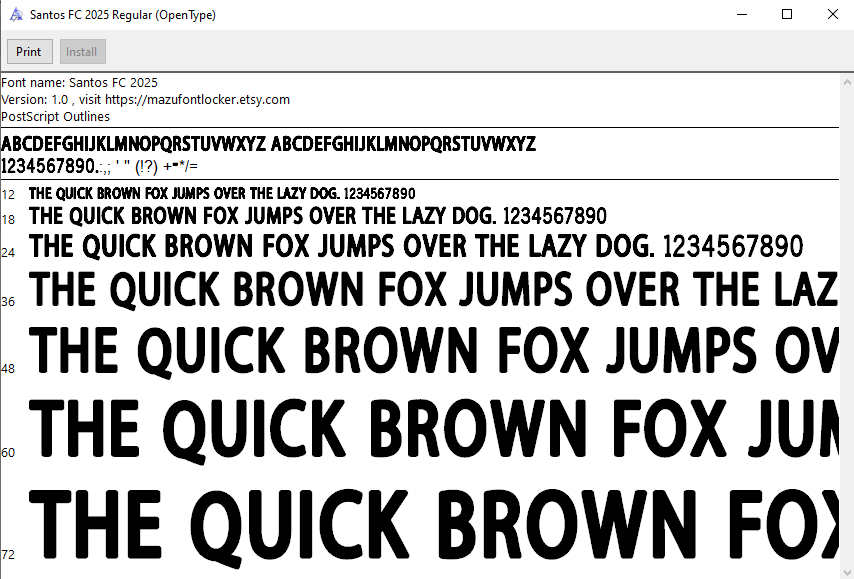Click the uppercase alphabet sample line
Image resolution: width=854 pixels, height=579 pixels.
coord(268,144)
